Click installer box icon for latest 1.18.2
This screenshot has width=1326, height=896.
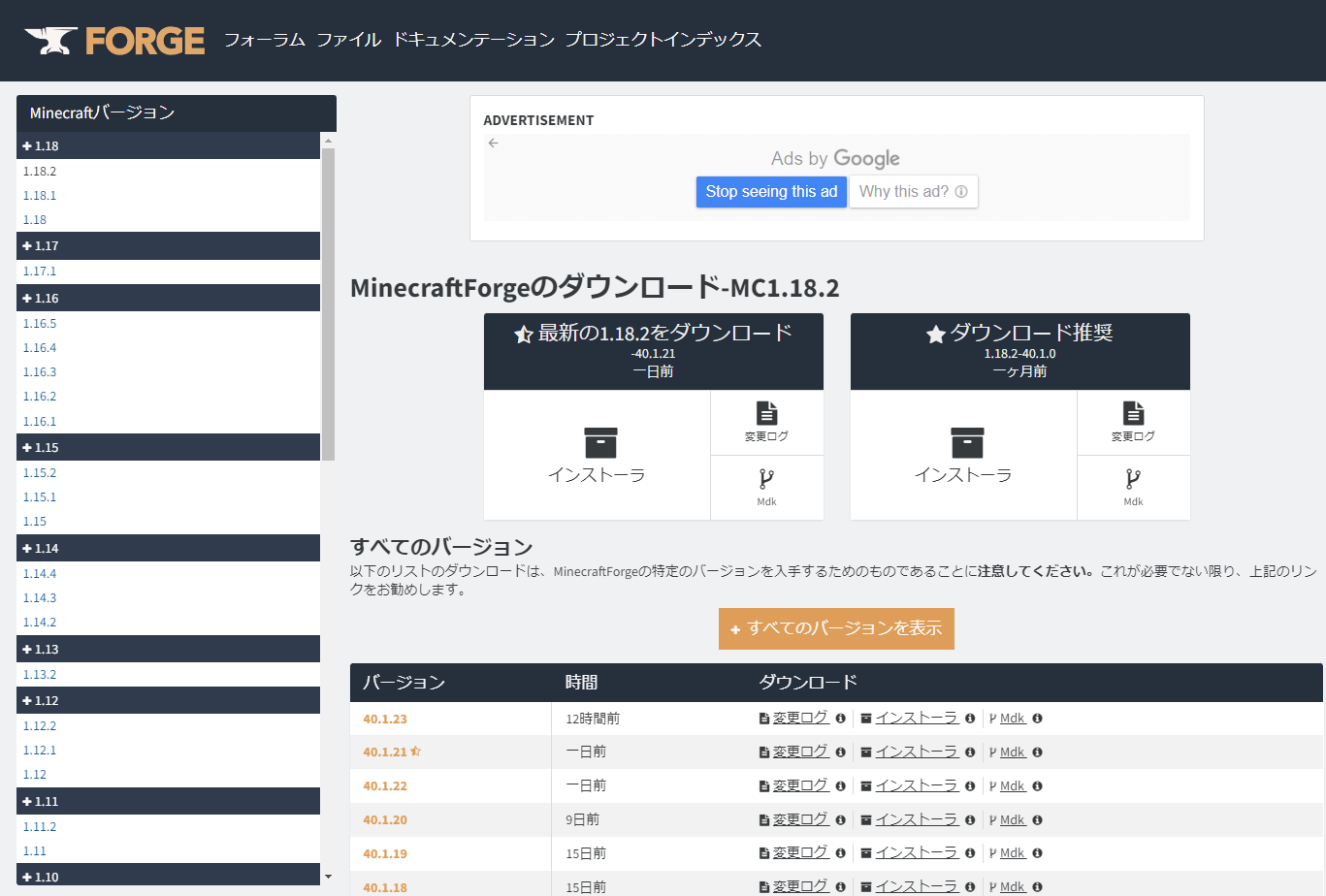tap(600, 442)
